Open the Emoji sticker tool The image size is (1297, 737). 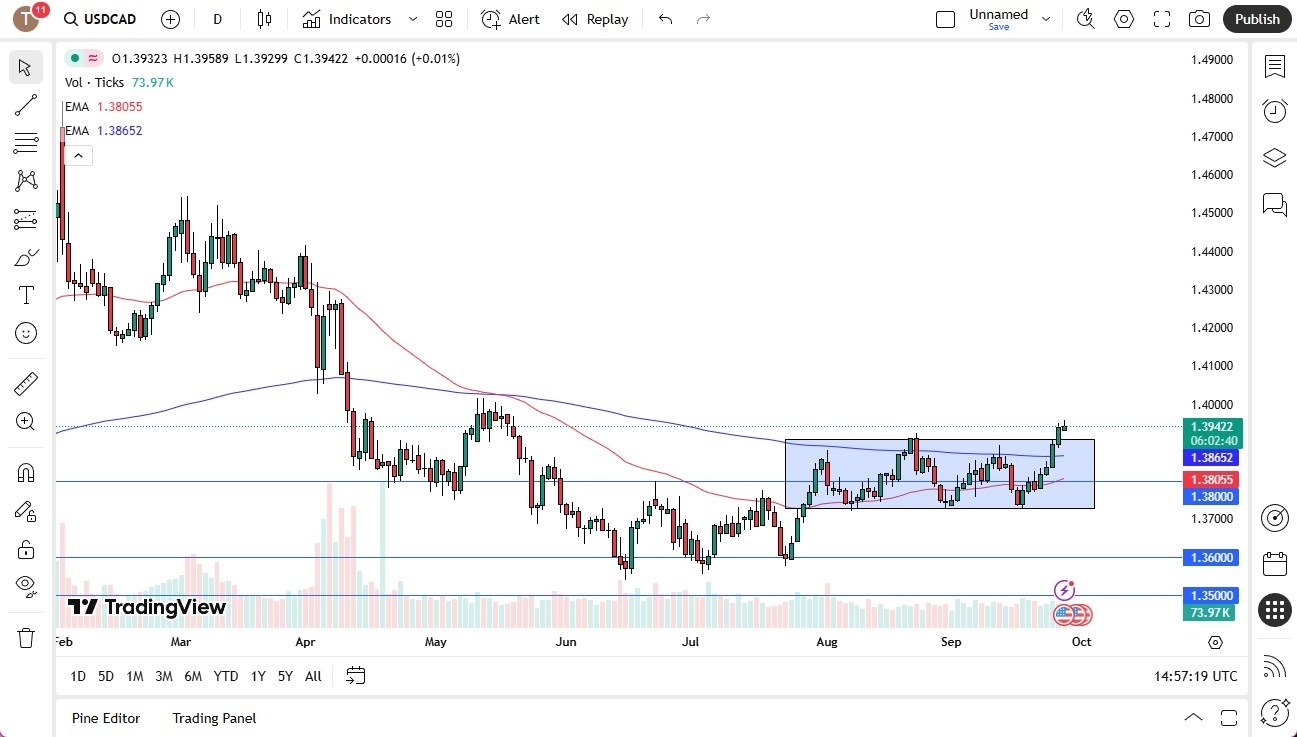pyautogui.click(x=25, y=333)
